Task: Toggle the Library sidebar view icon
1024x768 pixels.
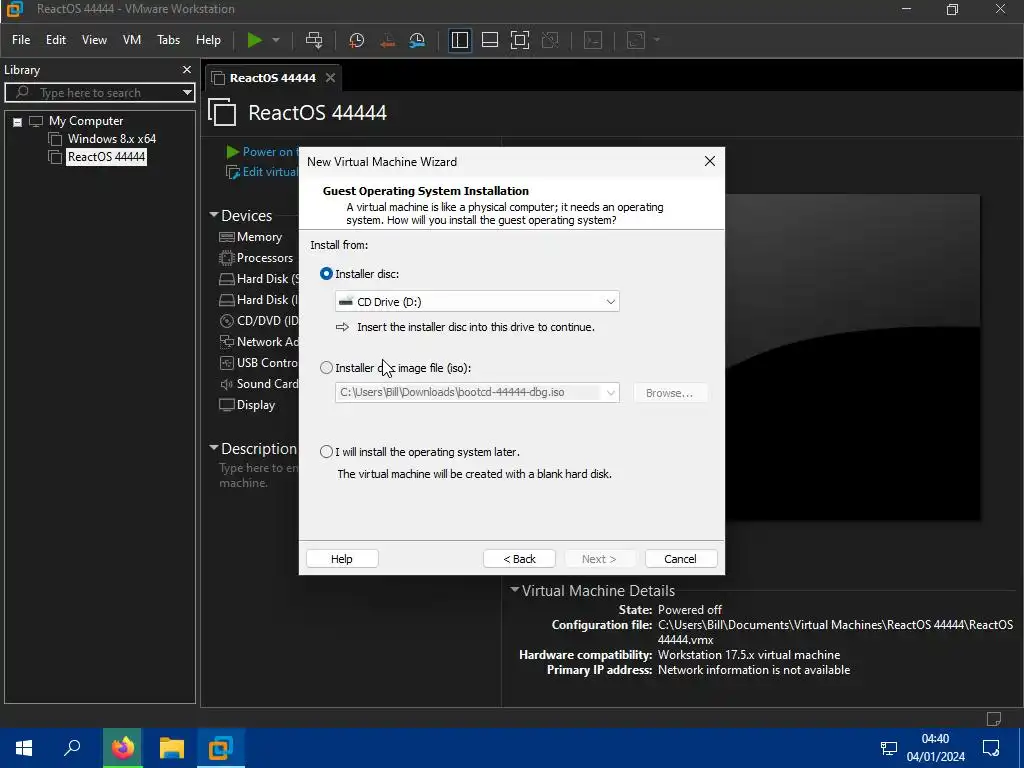Action: 460,40
